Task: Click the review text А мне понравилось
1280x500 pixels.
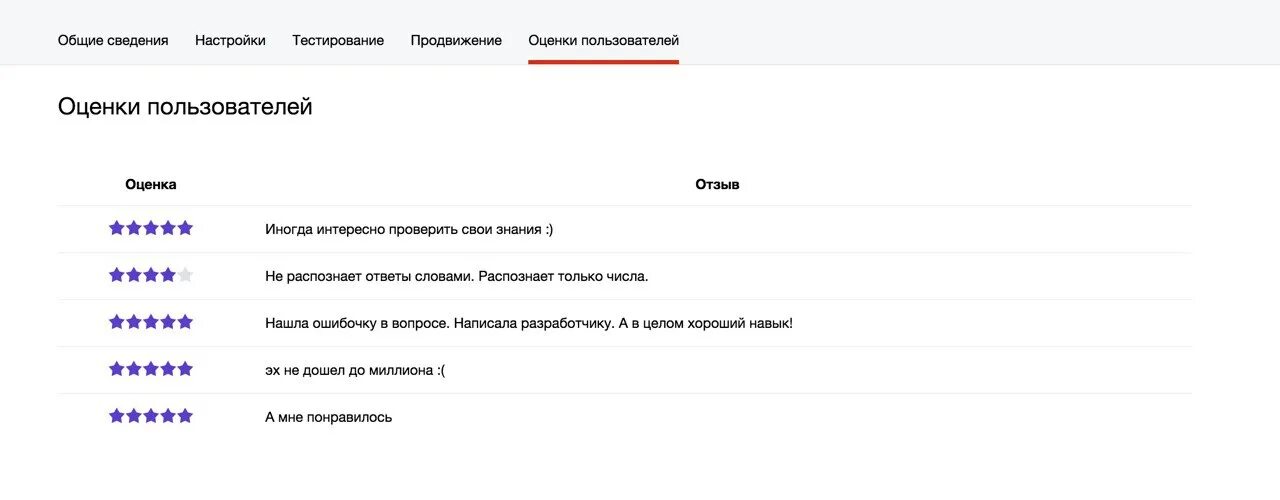Action: point(329,417)
